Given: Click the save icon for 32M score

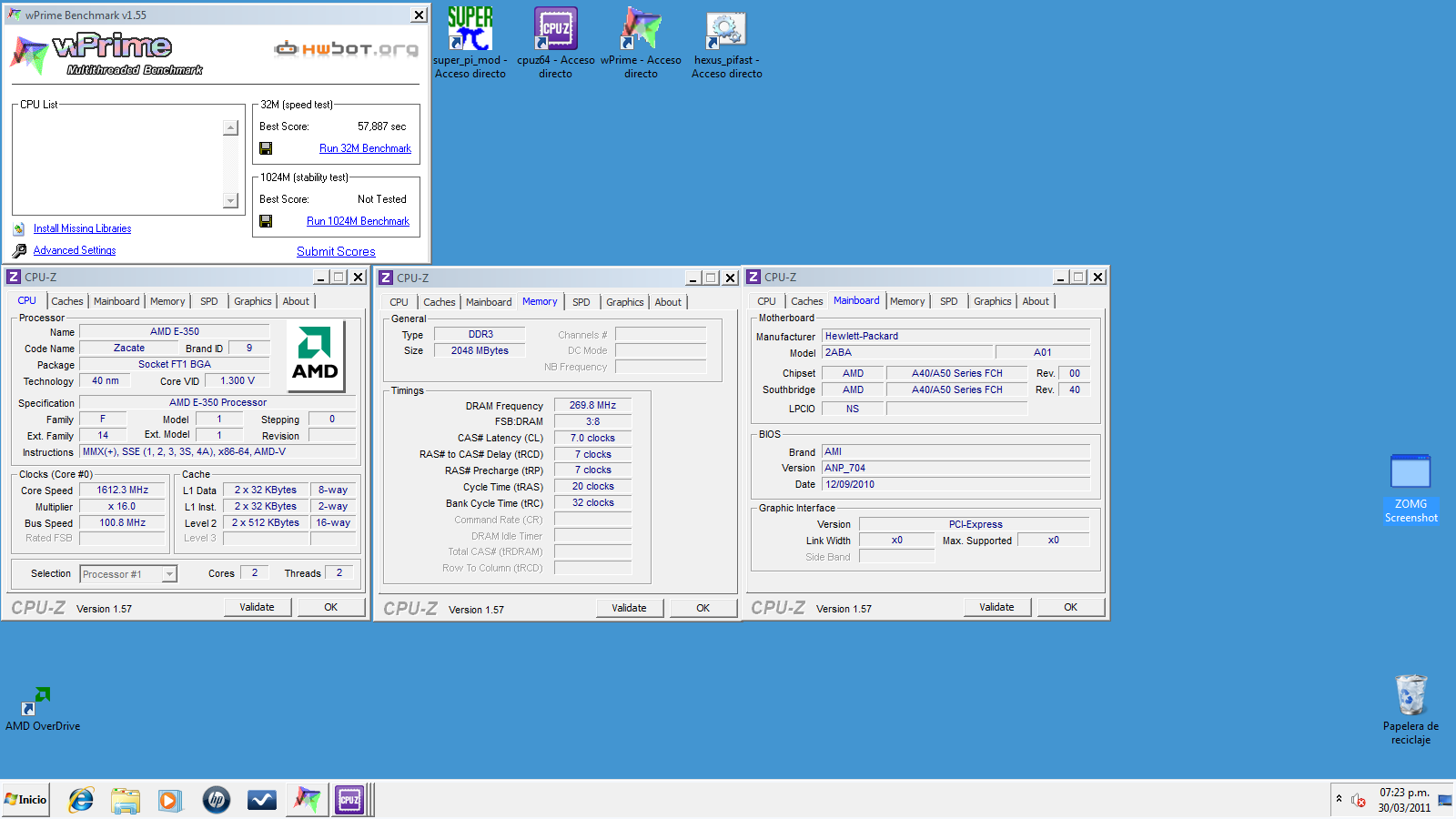Looking at the screenshot, I should tap(266, 148).
